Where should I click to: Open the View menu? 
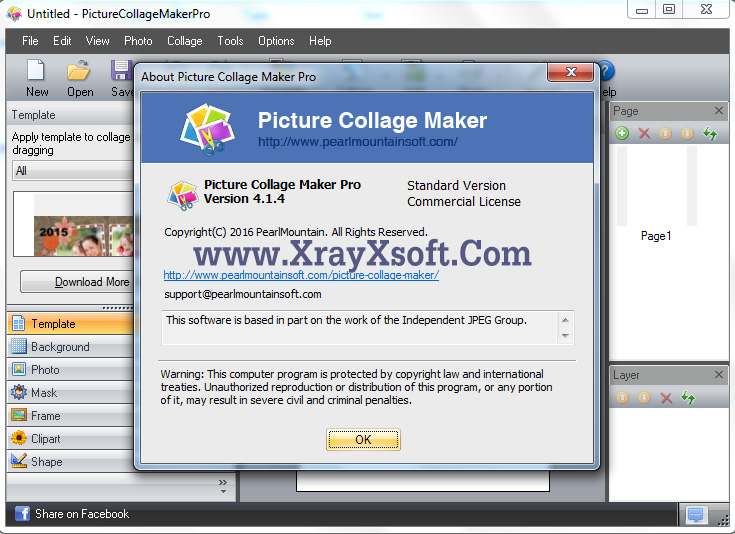(x=98, y=41)
